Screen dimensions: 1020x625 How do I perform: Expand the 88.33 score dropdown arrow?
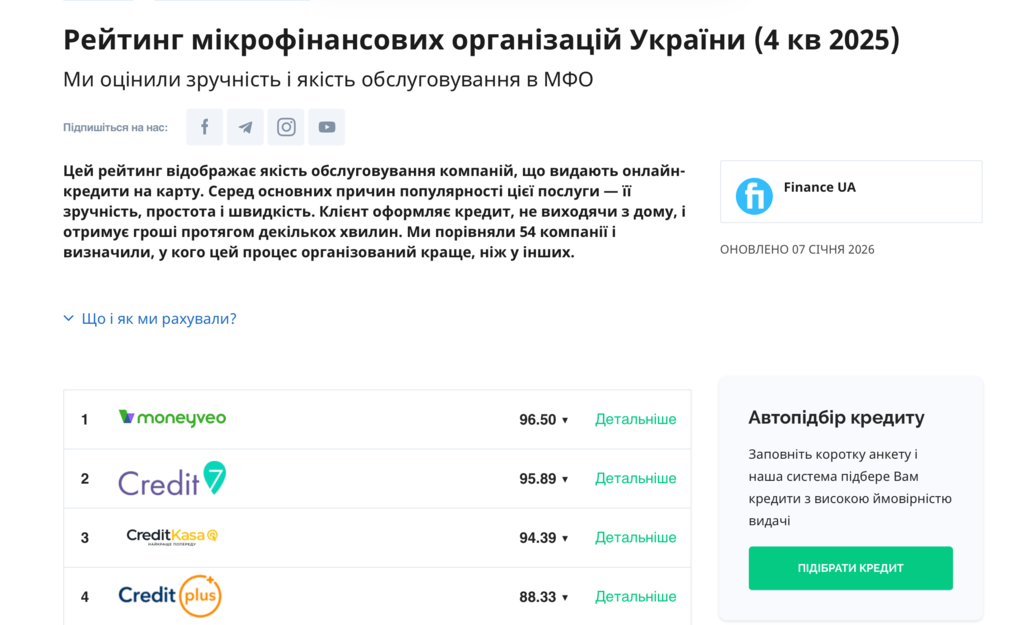(x=565, y=597)
